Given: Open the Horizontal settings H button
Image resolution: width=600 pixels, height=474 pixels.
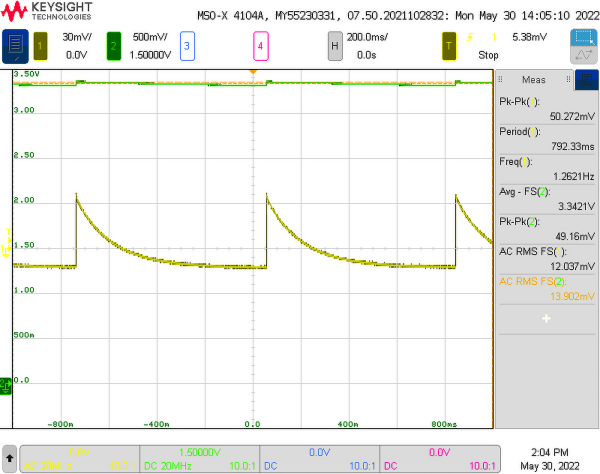Looking at the screenshot, I should pos(335,46).
